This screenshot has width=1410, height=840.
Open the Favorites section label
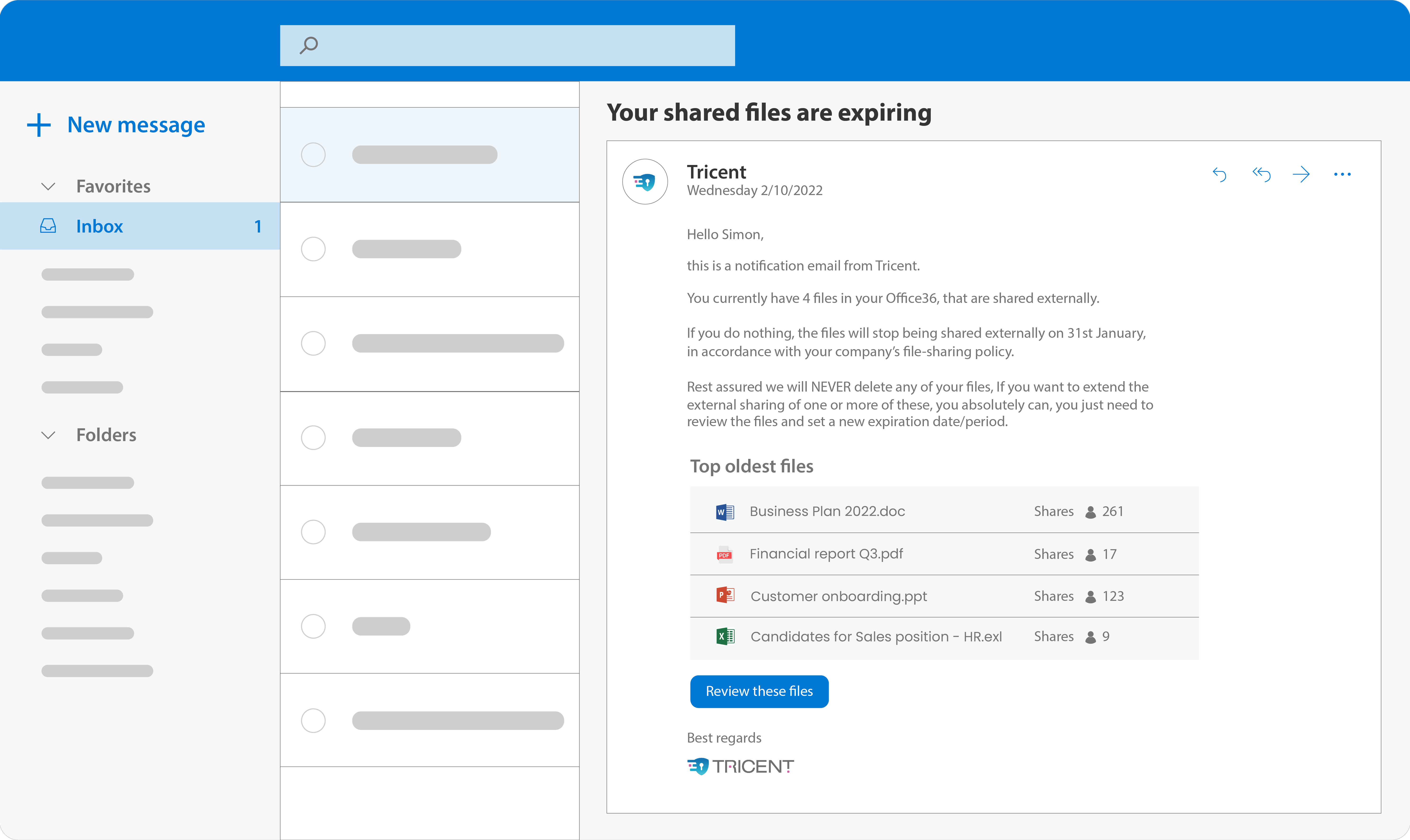113,186
